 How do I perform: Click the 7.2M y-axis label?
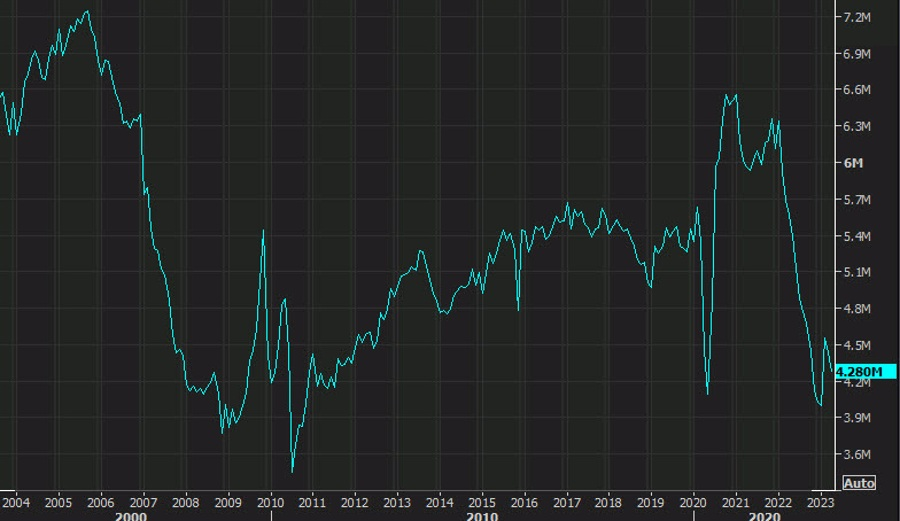point(859,18)
